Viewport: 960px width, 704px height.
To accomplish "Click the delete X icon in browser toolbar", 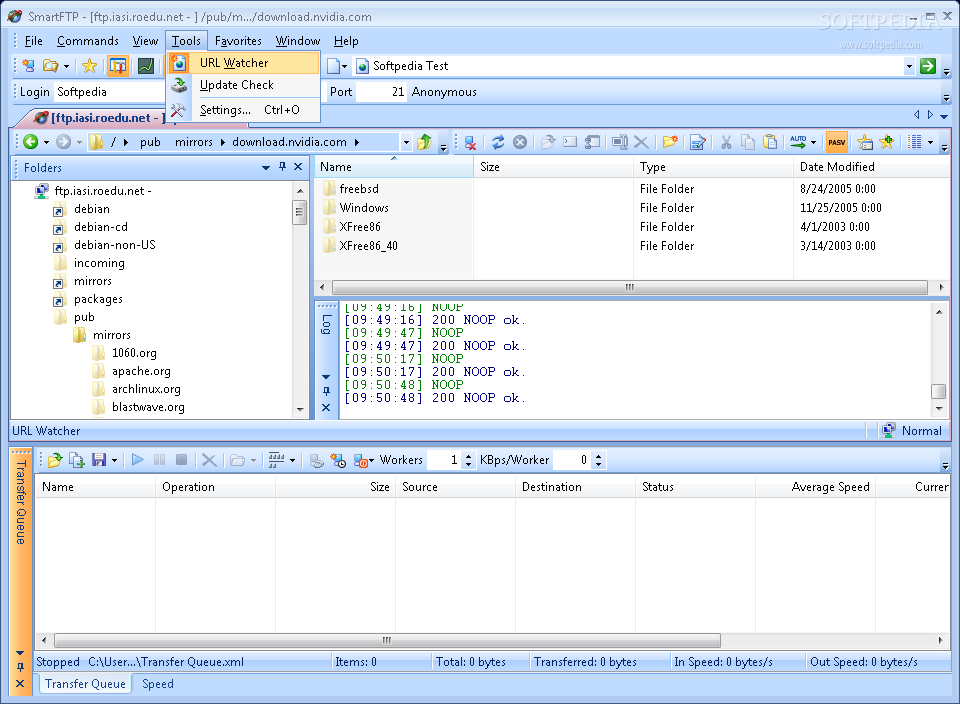I will pos(641,142).
